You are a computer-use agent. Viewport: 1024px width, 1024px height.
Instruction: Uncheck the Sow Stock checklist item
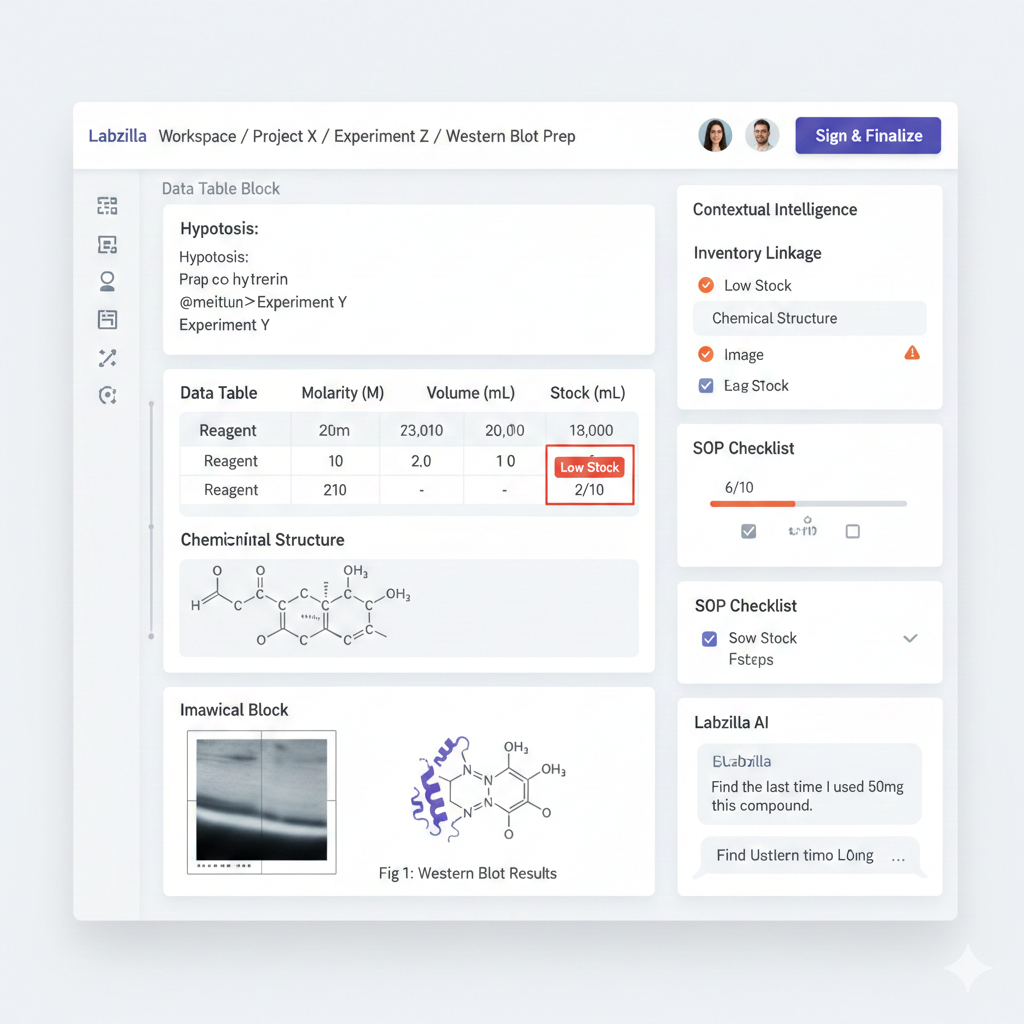point(709,638)
